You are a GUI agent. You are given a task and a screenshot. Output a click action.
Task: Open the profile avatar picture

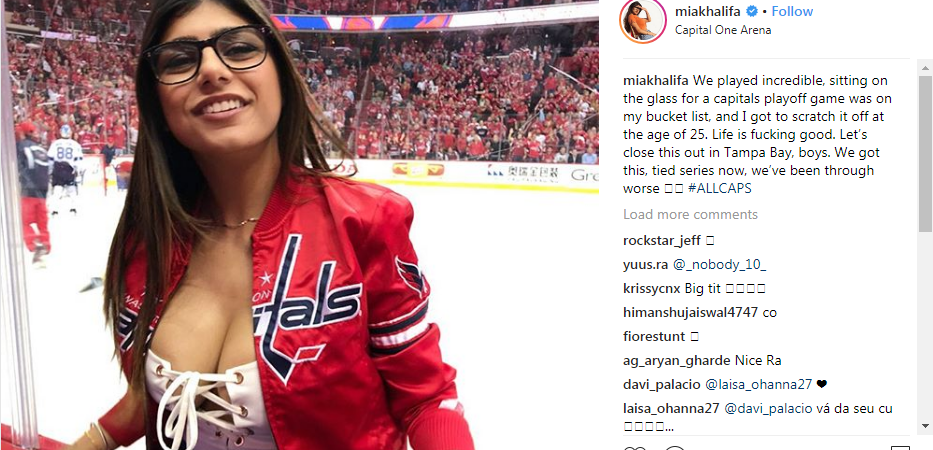tap(643, 21)
